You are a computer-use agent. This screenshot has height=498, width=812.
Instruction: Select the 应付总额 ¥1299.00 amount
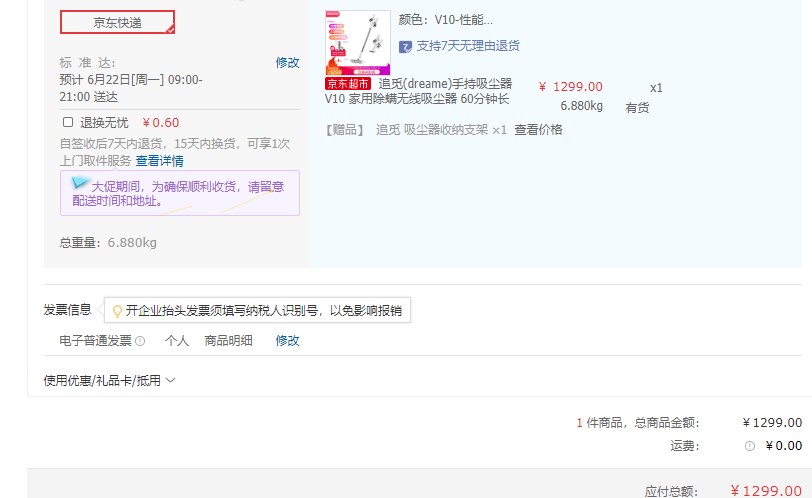766,490
